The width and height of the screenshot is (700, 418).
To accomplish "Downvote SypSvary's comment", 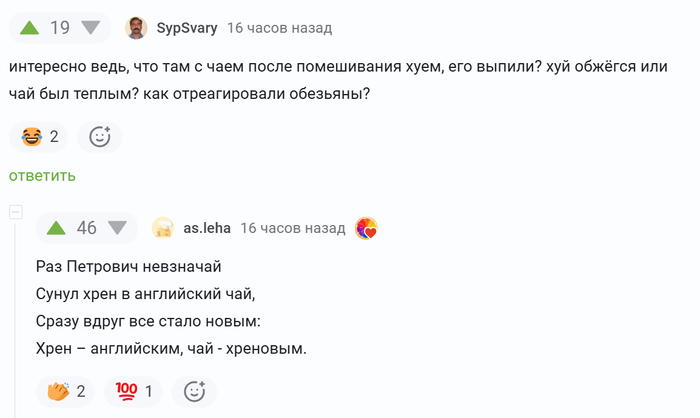I will pos(92,28).
